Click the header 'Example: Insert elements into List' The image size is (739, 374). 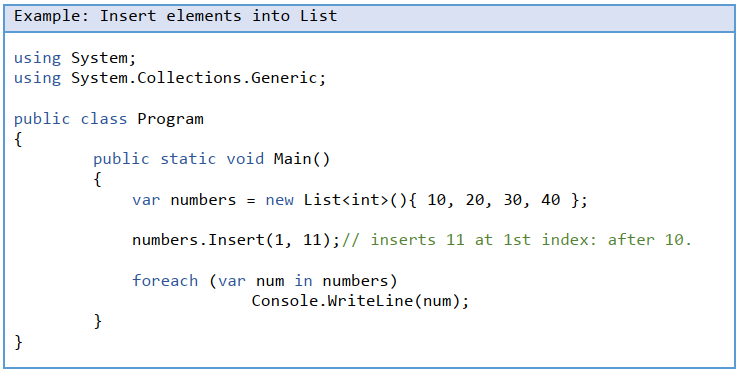175,16
